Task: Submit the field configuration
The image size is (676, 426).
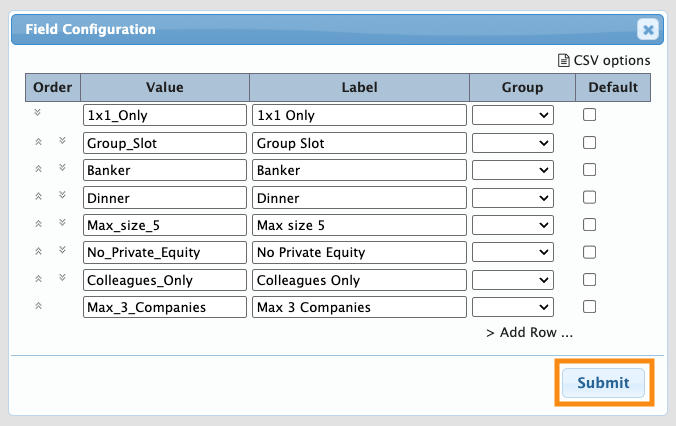Action: 603,382
